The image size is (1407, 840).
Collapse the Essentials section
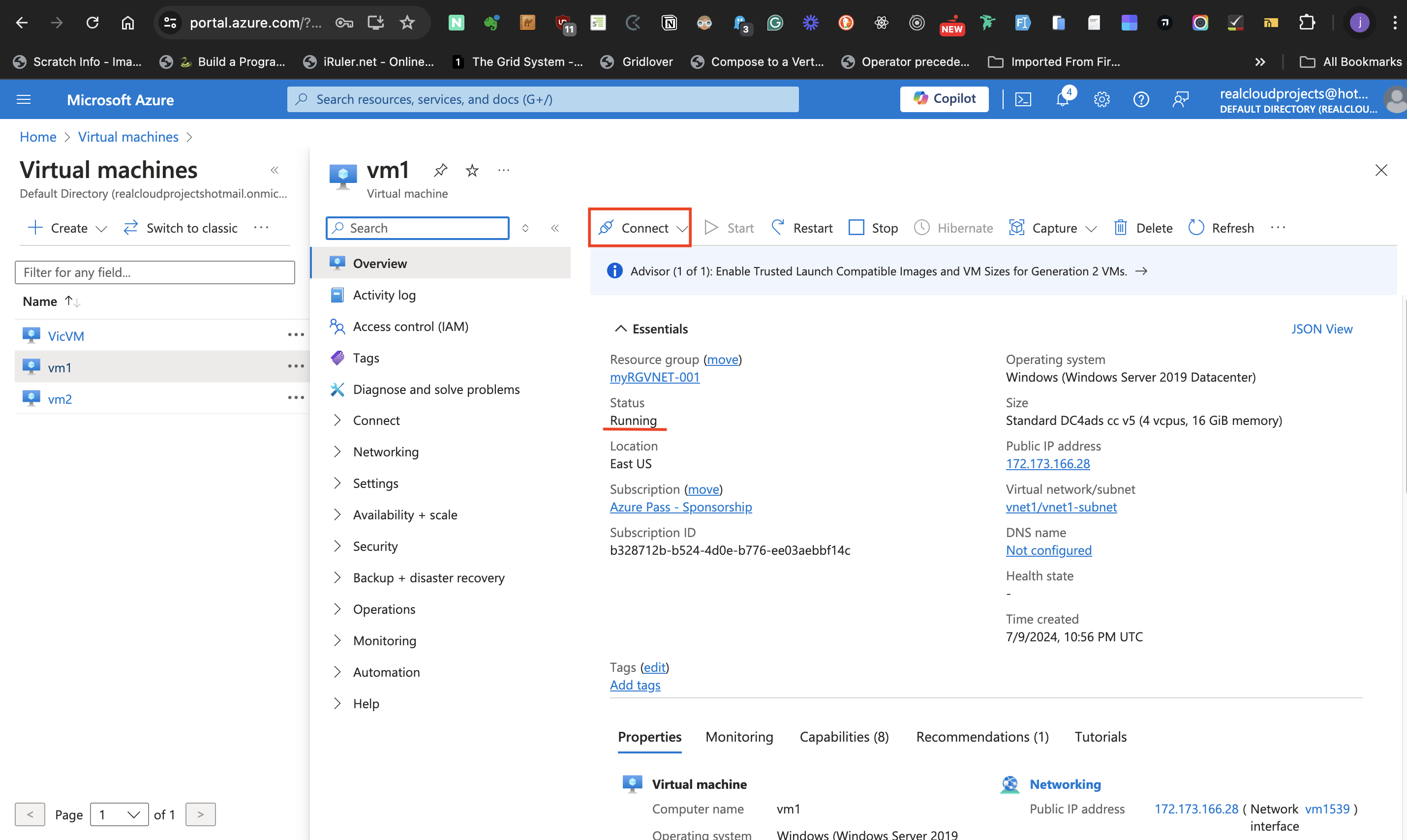click(x=620, y=329)
